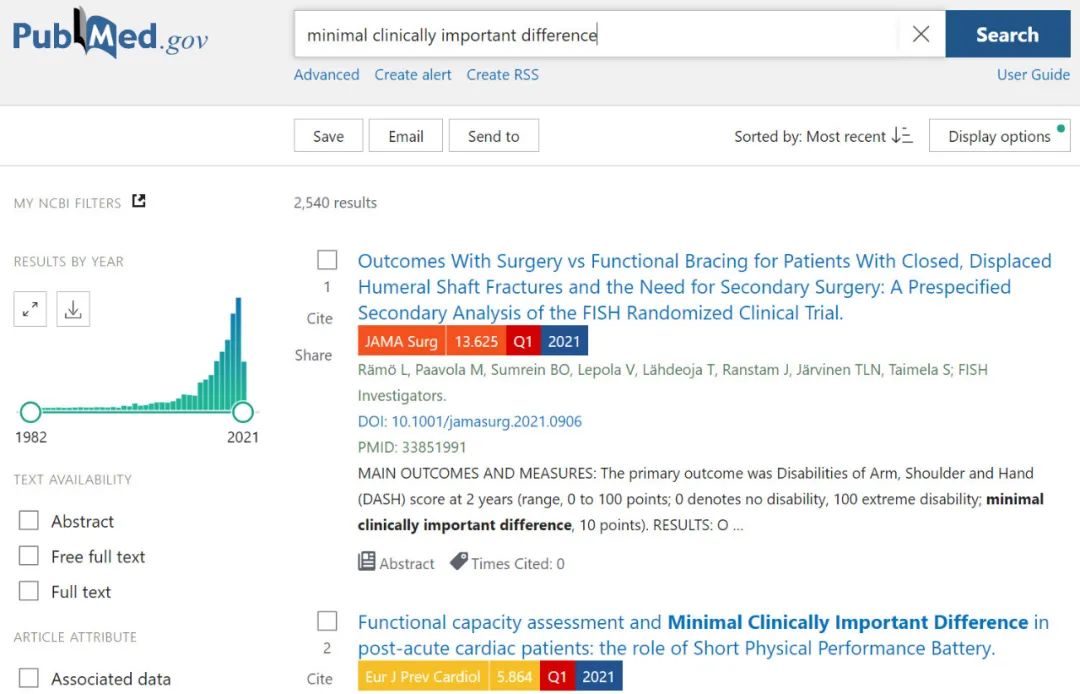Click the PubMed.gov logo
The height and width of the screenshot is (694, 1080).
click(110, 35)
